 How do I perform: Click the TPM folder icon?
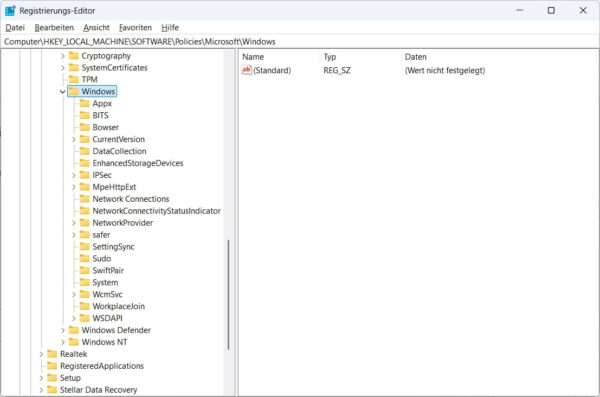(x=73, y=80)
